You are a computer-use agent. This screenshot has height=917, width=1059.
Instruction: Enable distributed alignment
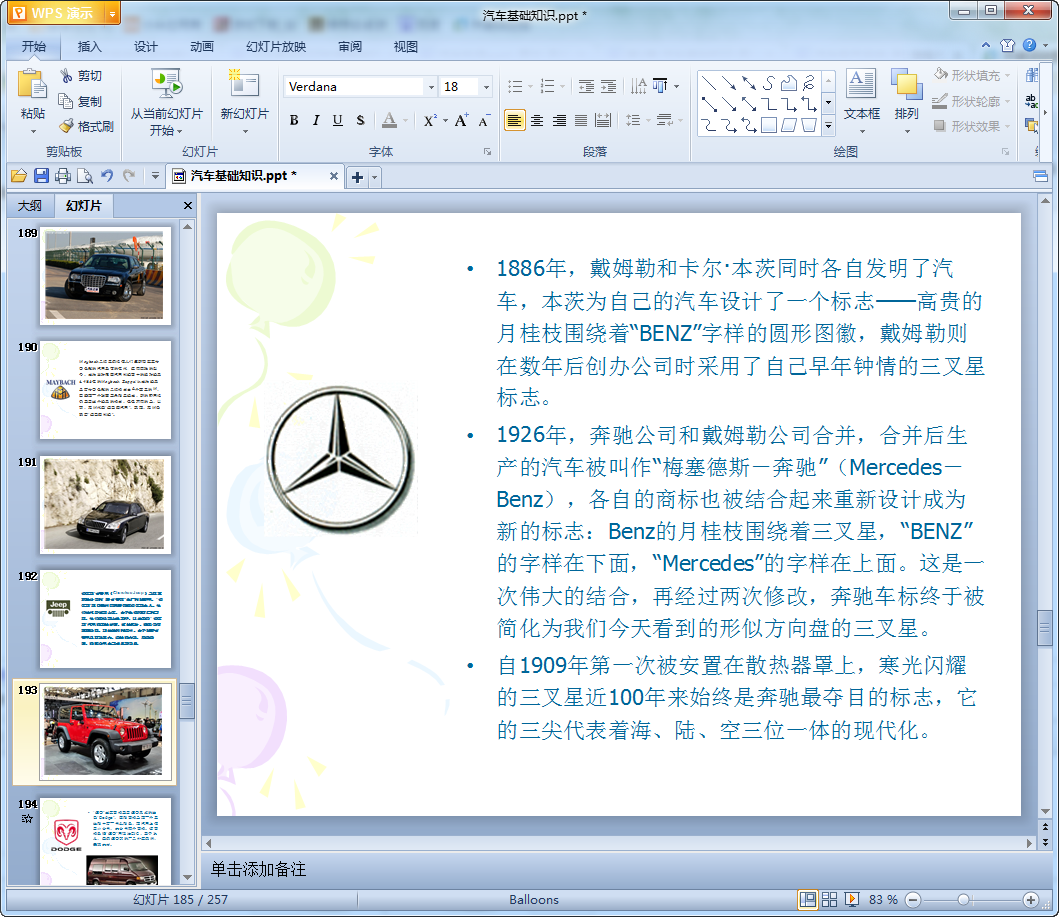[x=603, y=121]
